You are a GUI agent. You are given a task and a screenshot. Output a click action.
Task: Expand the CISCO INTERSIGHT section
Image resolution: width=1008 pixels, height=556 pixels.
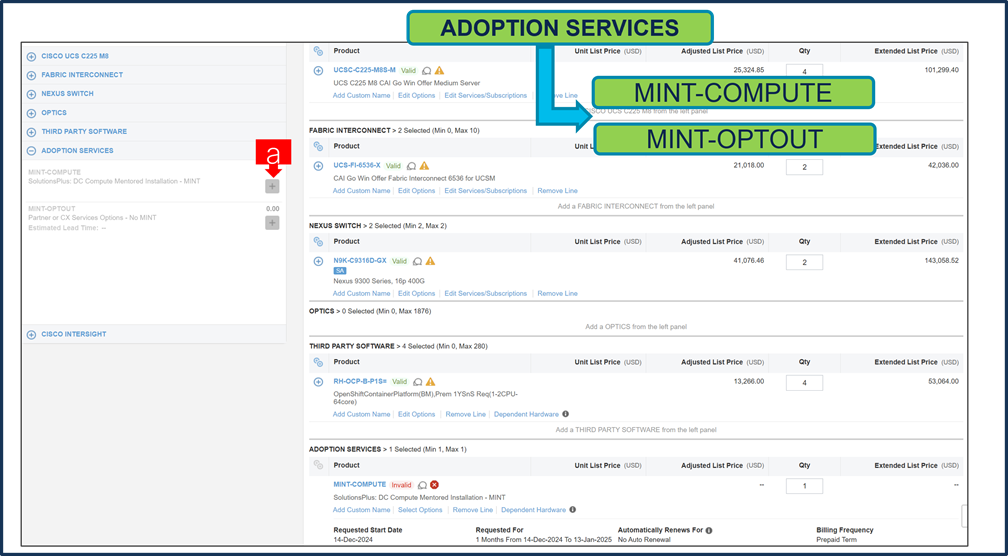click(31, 334)
